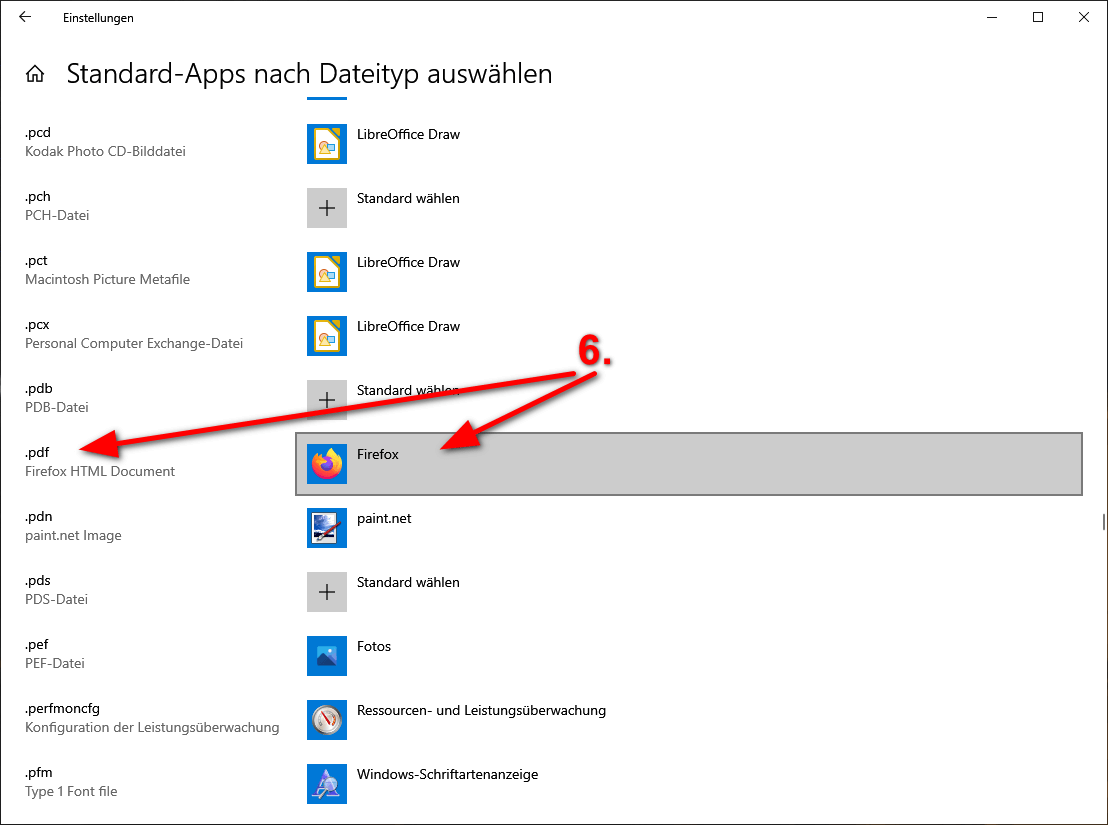
Task: Click the '.pfm' extension text
Action: (x=39, y=772)
